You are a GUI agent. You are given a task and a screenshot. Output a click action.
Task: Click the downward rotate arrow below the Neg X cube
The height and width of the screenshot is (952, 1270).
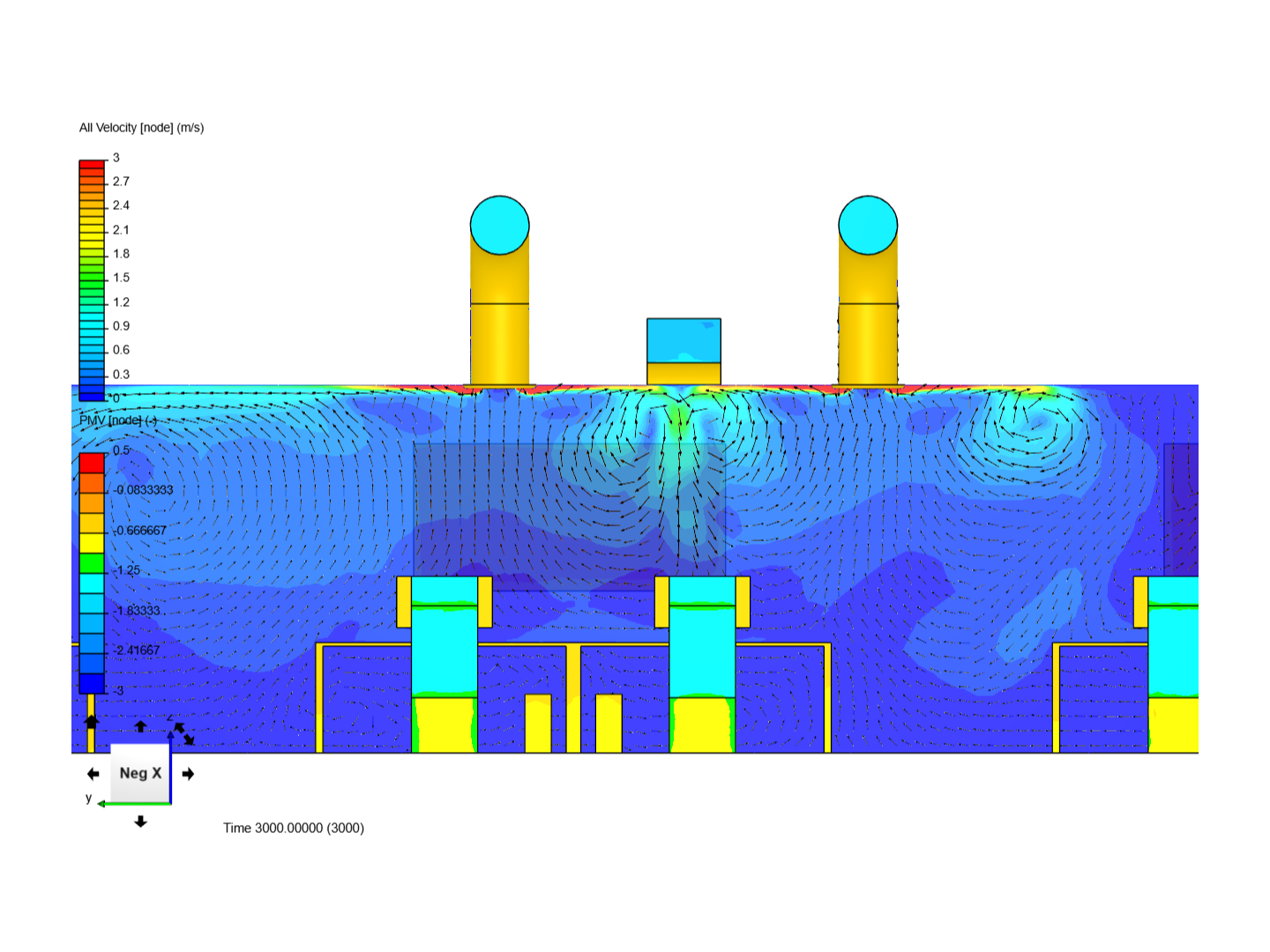[x=141, y=822]
